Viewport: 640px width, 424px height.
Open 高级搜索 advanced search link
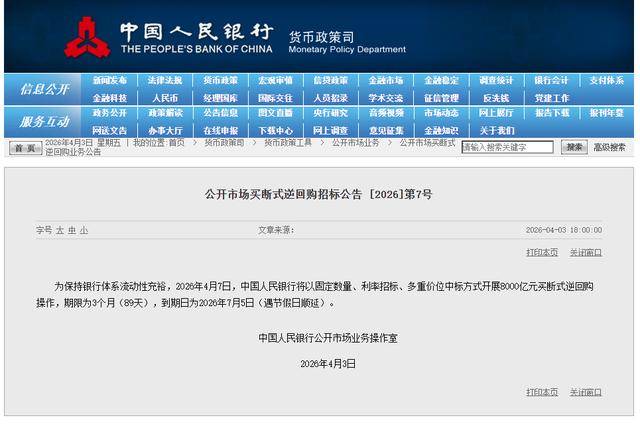tap(609, 147)
